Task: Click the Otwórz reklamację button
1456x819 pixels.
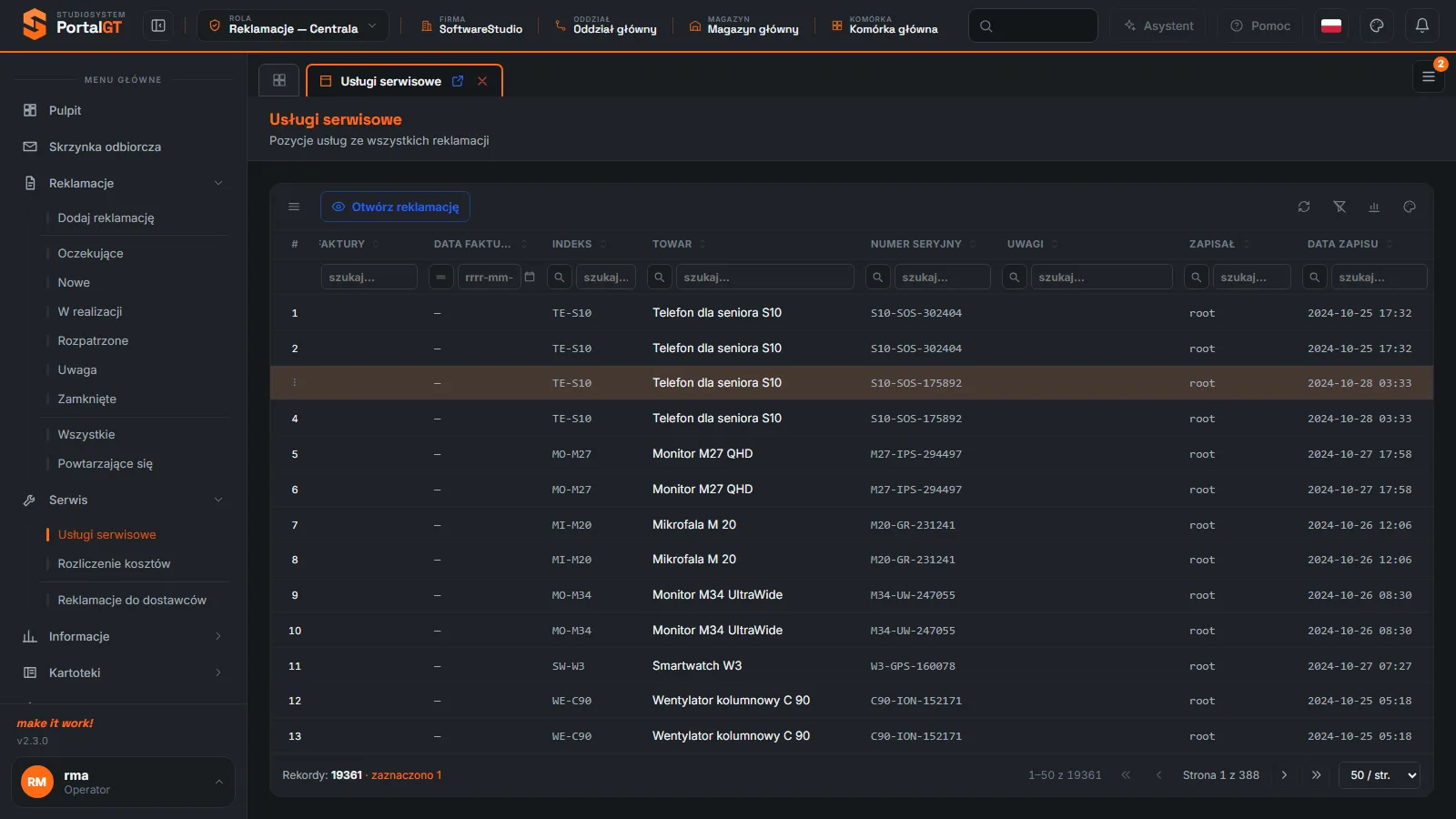Action: click(x=395, y=207)
